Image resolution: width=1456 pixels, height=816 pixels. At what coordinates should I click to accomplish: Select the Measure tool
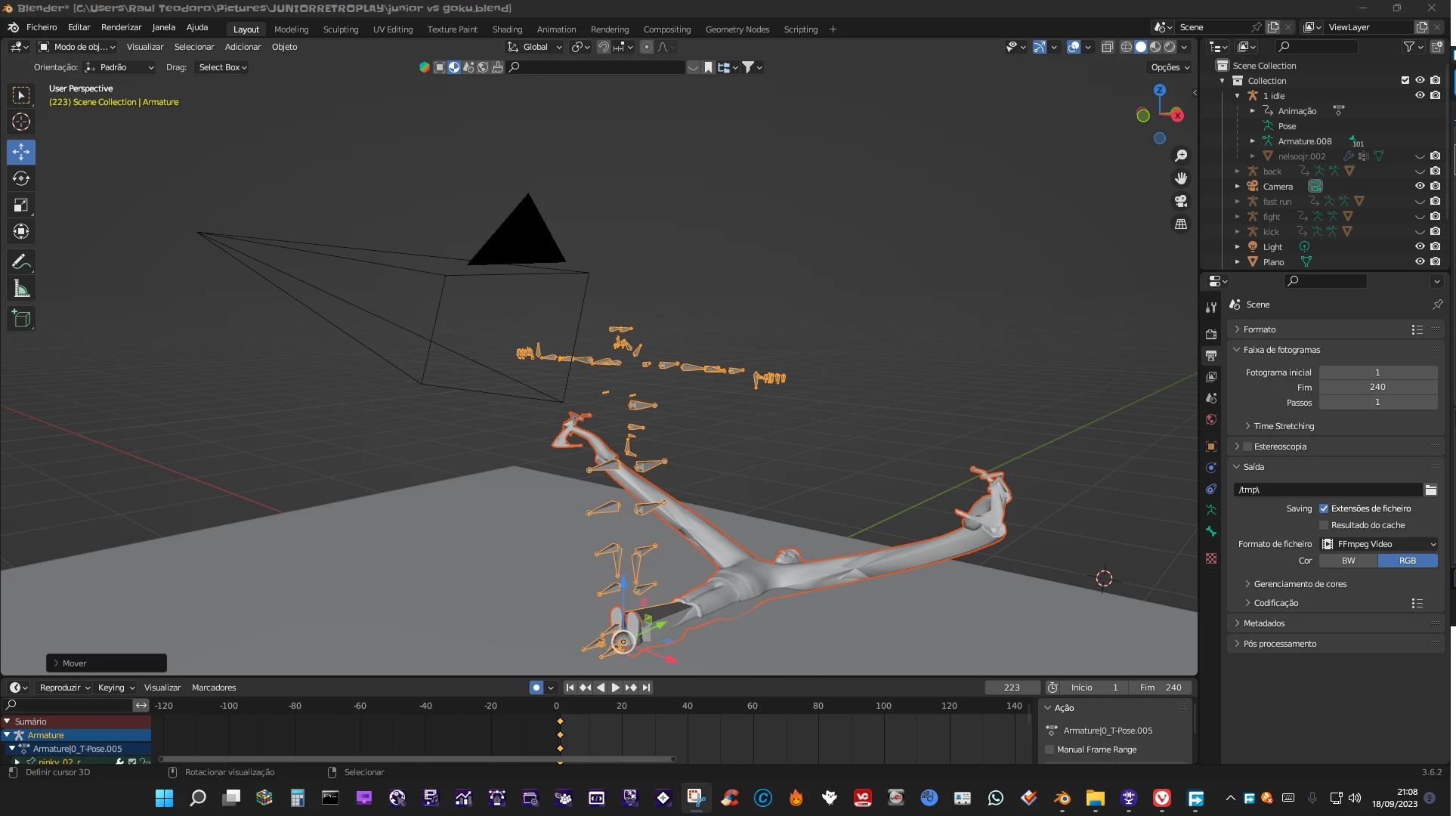pos(21,289)
